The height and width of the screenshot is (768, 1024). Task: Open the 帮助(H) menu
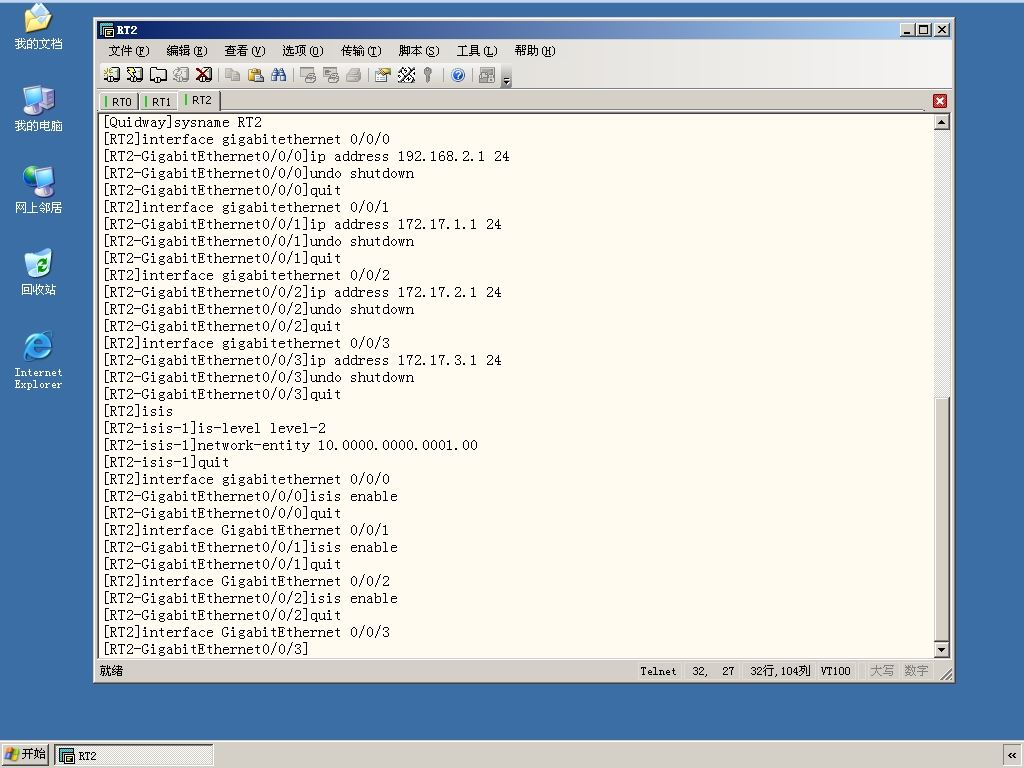tap(535, 51)
